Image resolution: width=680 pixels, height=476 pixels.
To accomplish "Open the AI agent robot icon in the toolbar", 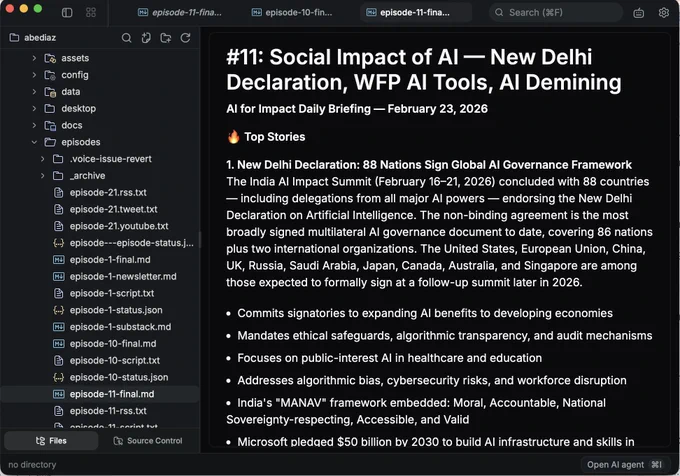I will (x=638, y=13).
